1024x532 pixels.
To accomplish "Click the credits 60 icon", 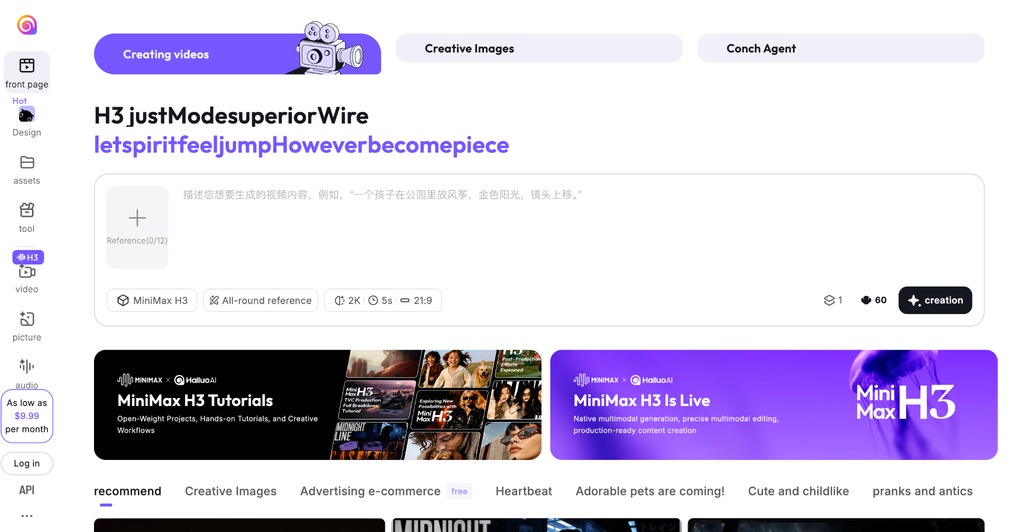I will click(866, 300).
